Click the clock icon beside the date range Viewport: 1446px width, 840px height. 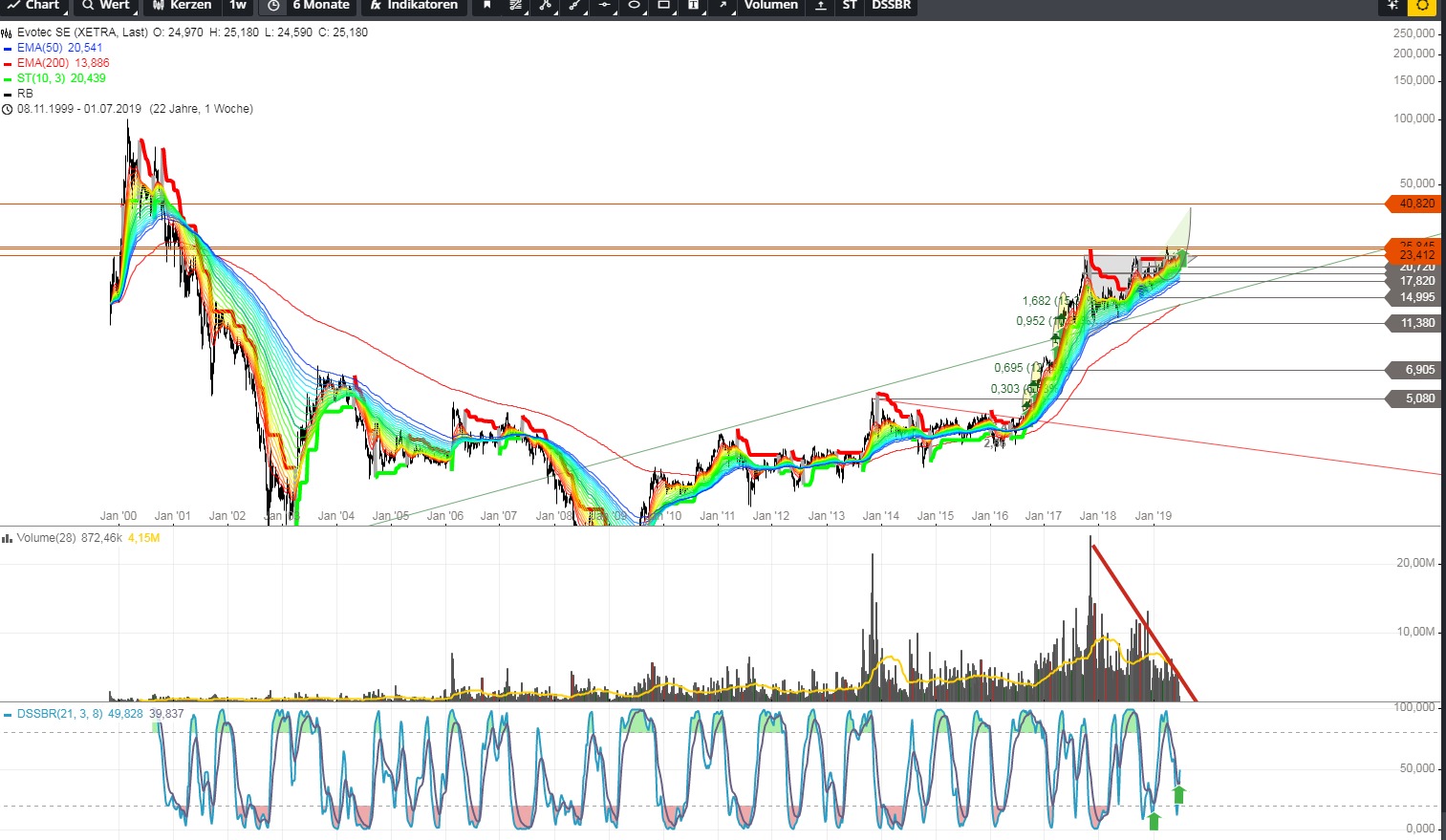(7, 109)
